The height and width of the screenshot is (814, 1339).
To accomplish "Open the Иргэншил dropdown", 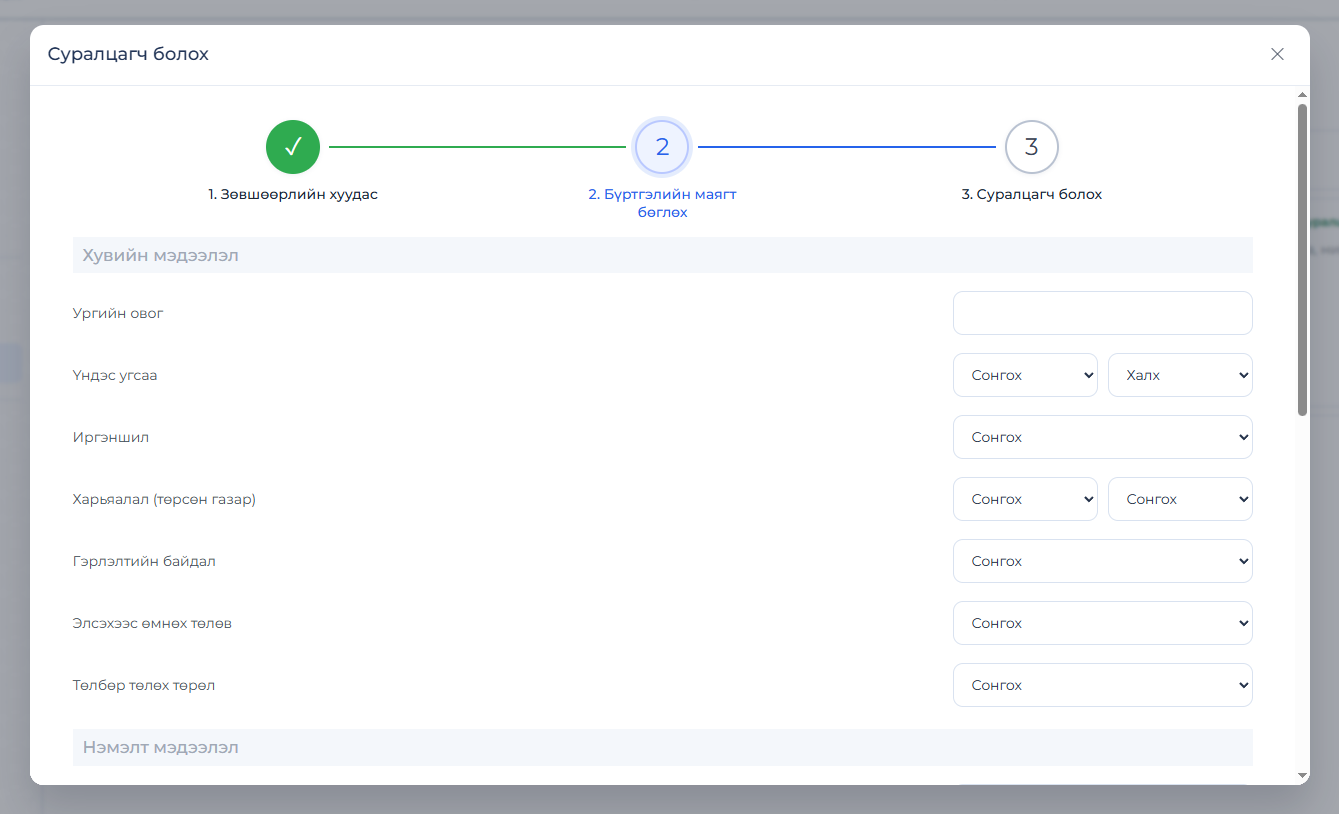I will click(1103, 437).
